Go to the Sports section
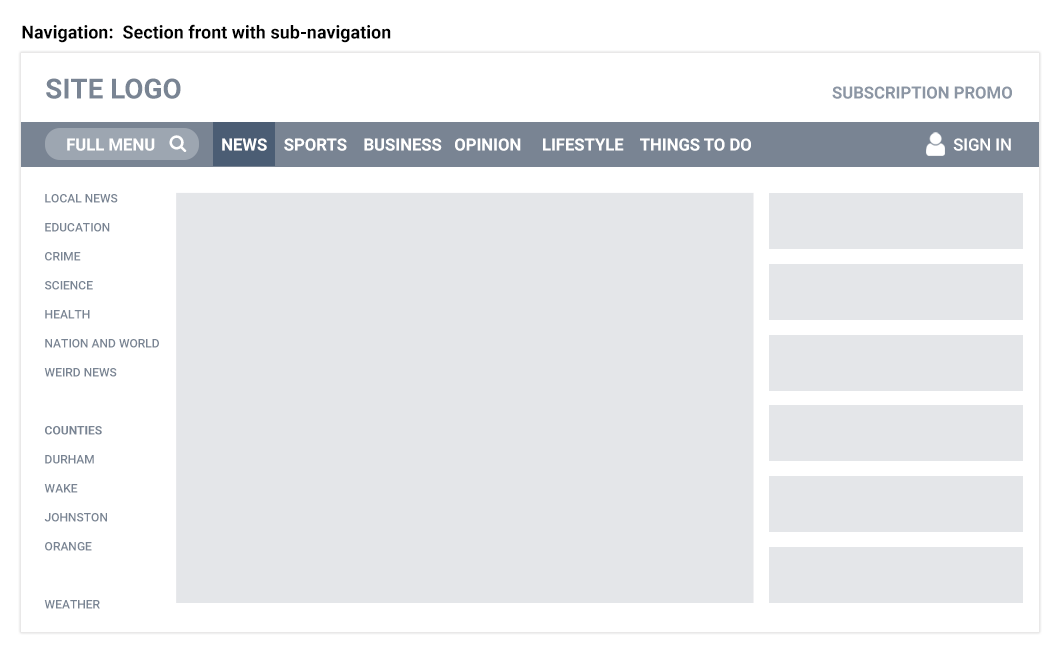Image resolution: width=1057 pixels, height=651 pixels. (x=315, y=144)
